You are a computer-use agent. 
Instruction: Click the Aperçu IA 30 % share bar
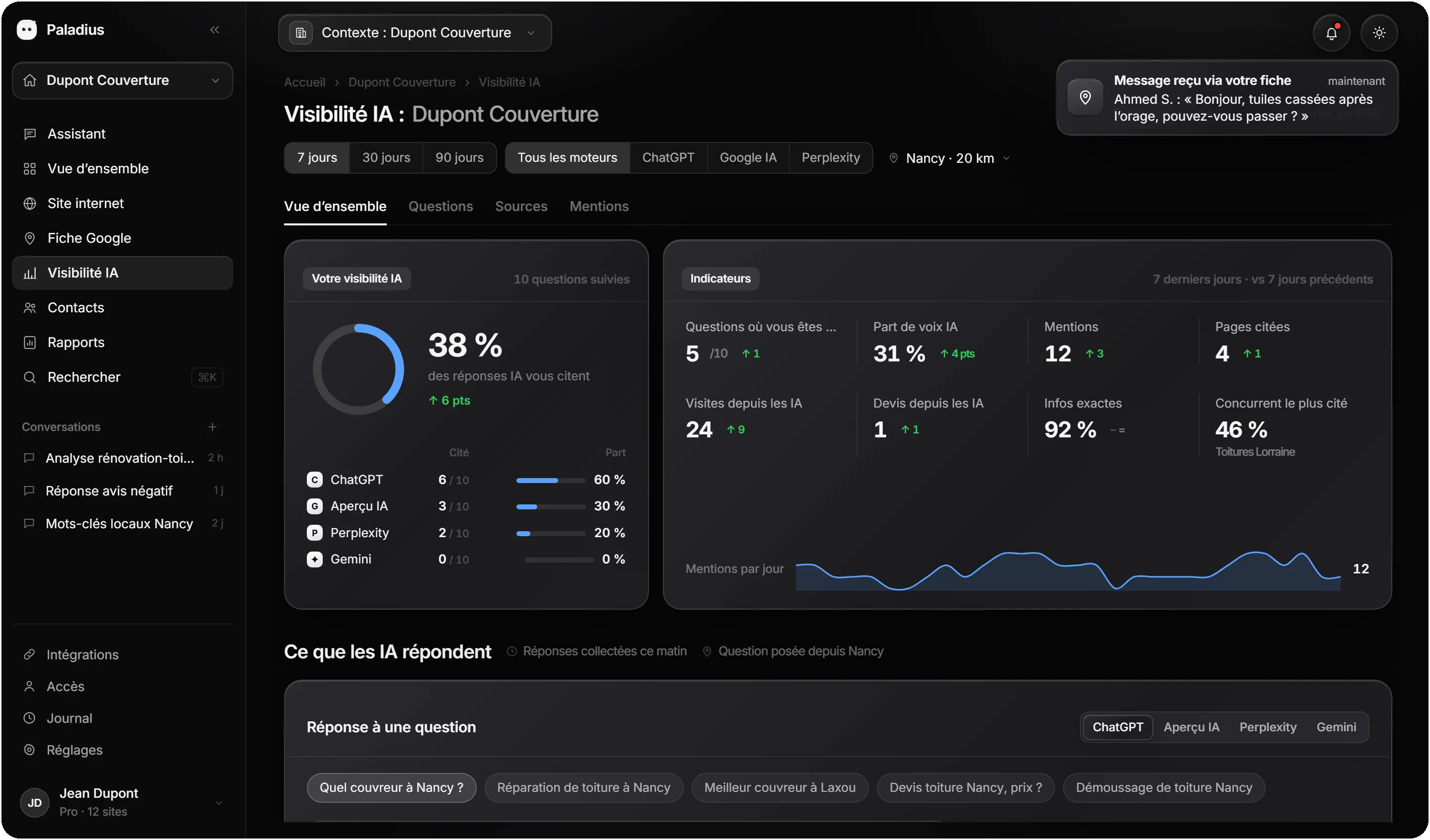click(551, 507)
